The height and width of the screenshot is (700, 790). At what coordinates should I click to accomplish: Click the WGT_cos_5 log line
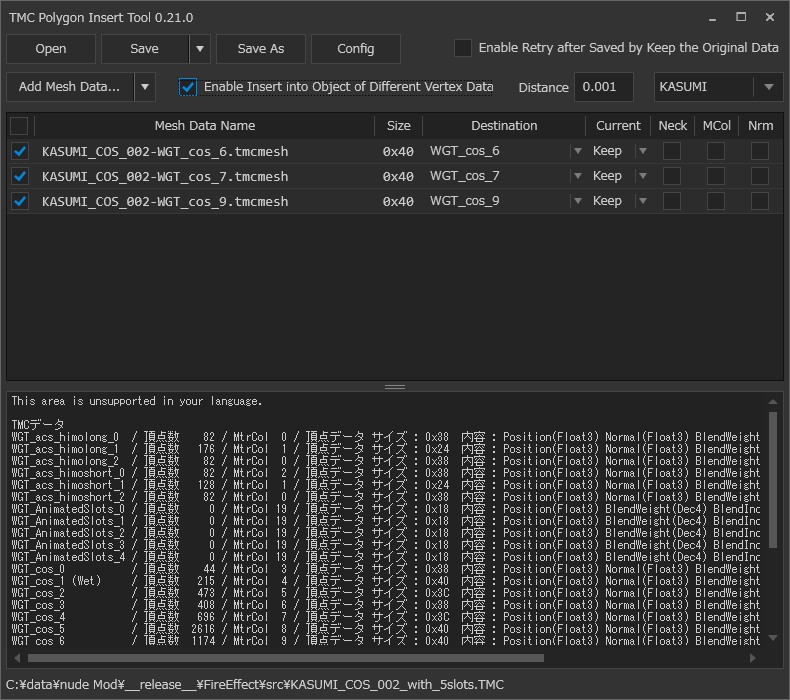tap(385, 629)
